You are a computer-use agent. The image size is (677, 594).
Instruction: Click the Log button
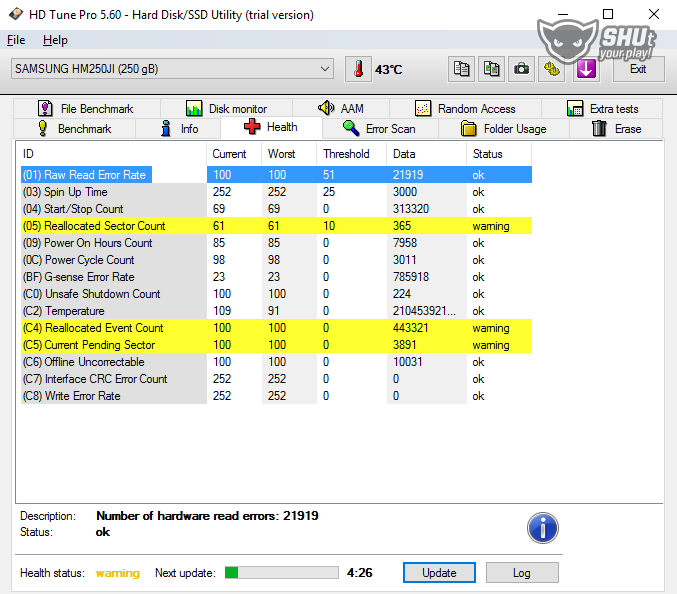click(x=522, y=572)
